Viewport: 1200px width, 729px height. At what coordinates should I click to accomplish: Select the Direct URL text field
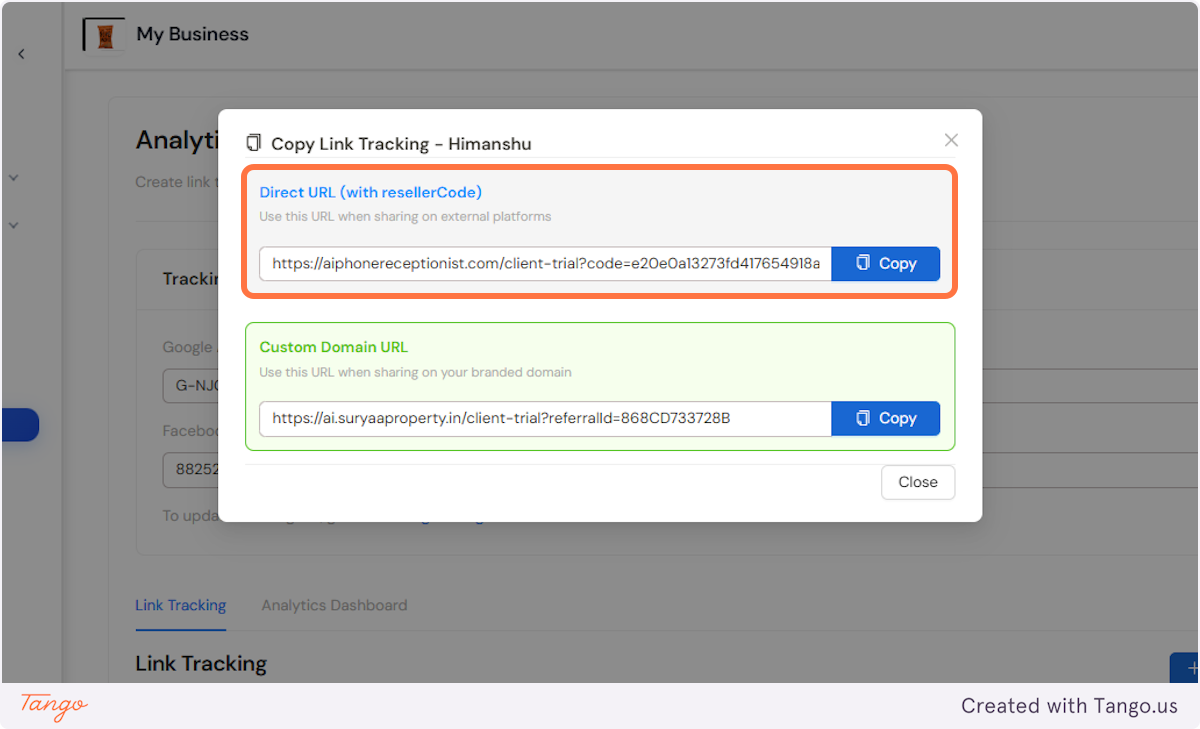click(x=545, y=263)
